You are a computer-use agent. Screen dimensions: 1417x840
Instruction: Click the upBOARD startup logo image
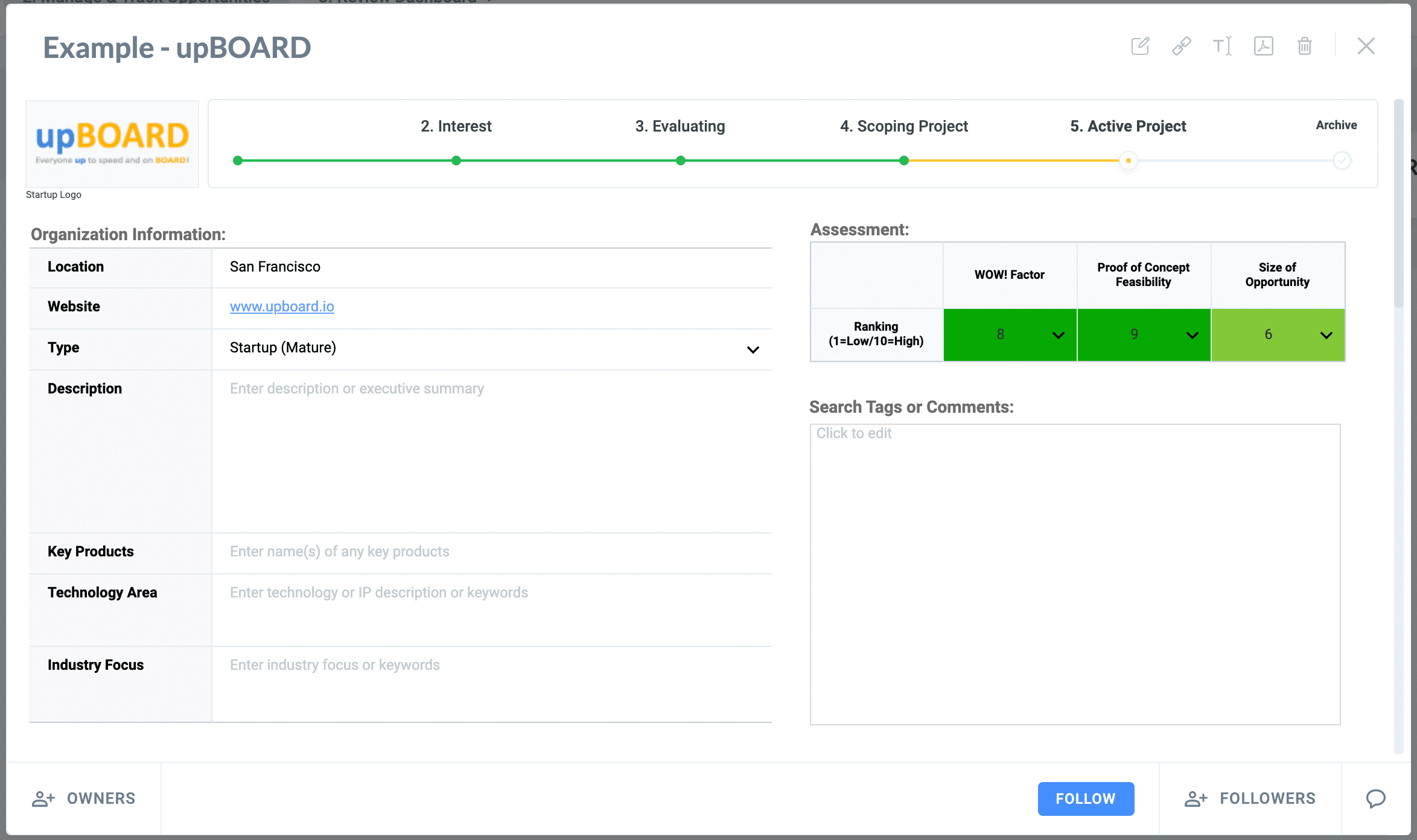click(x=112, y=144)
